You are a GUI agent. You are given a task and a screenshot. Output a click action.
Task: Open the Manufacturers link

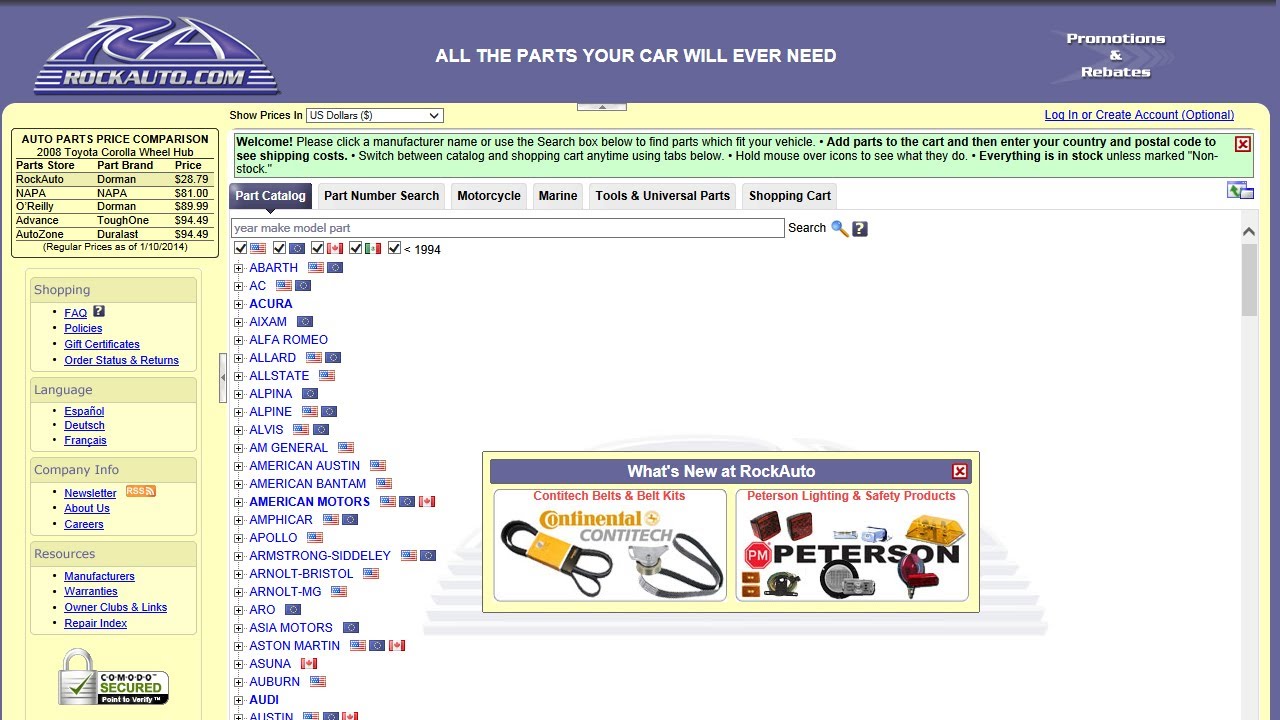point(99,576)
